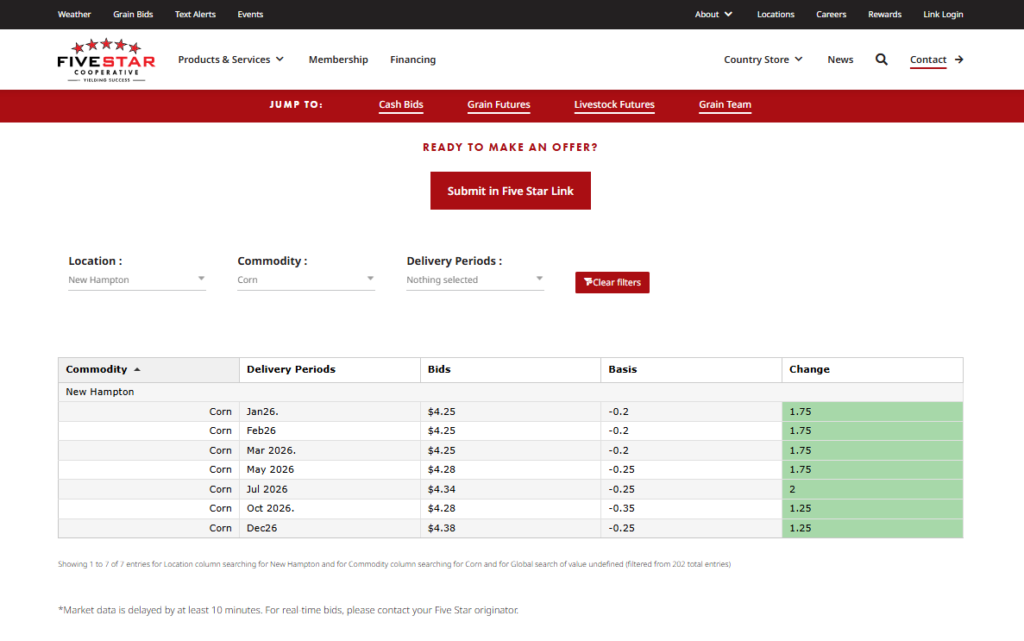Select Membership in main navigation

point(338,60)
